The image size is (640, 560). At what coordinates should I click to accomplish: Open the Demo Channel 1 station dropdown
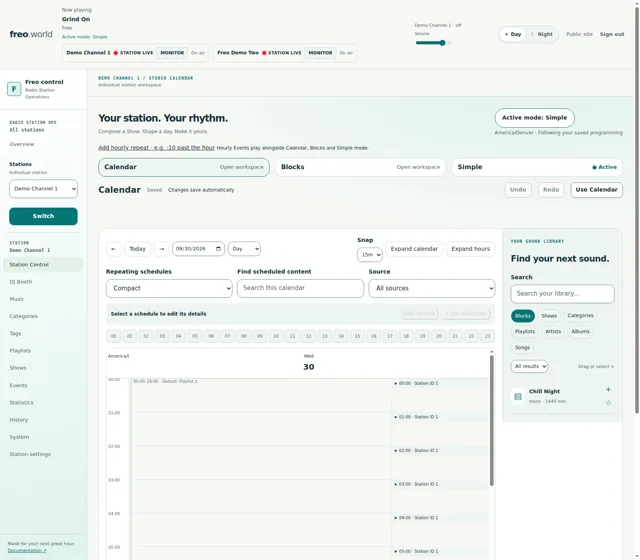(x=43, y=189)
